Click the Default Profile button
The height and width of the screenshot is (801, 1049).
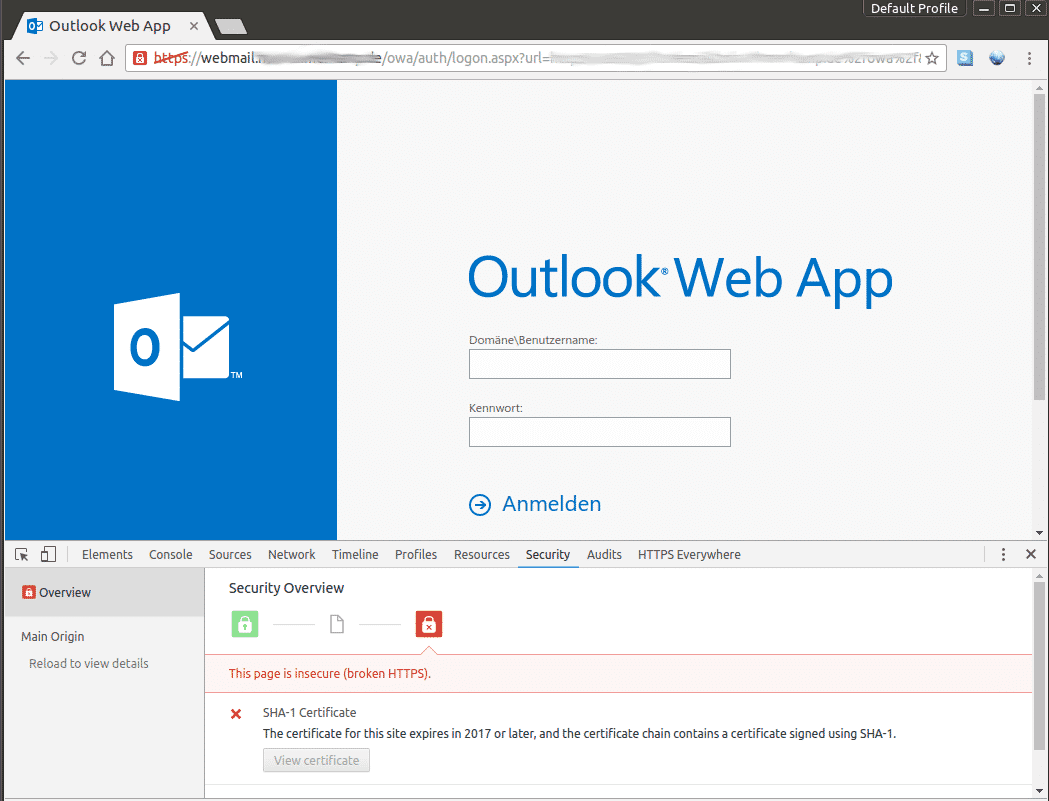point(914,9)
